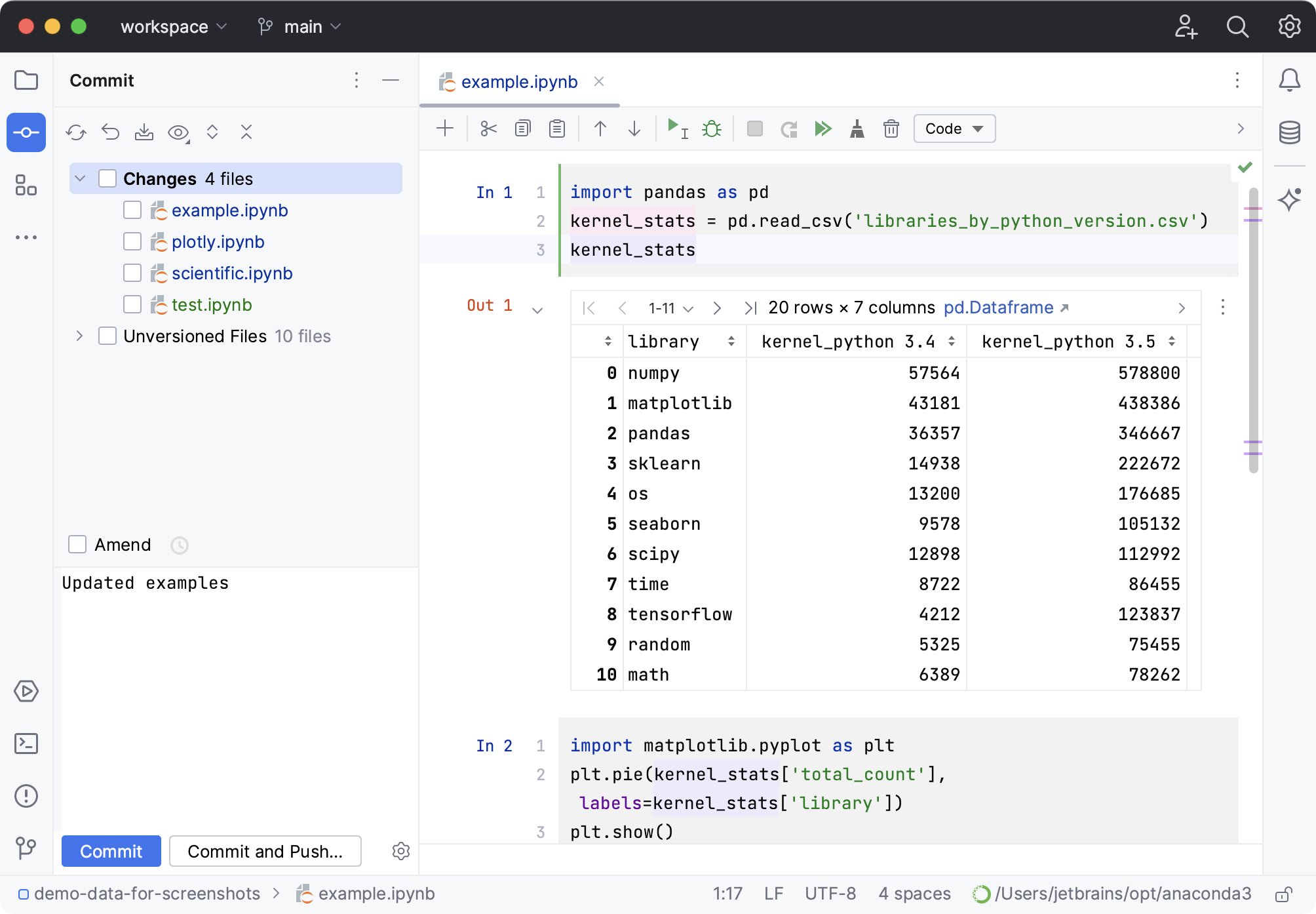Screen dimensions: 1316x914
Task: Clear all cell outputs
Action: (857, 129)
